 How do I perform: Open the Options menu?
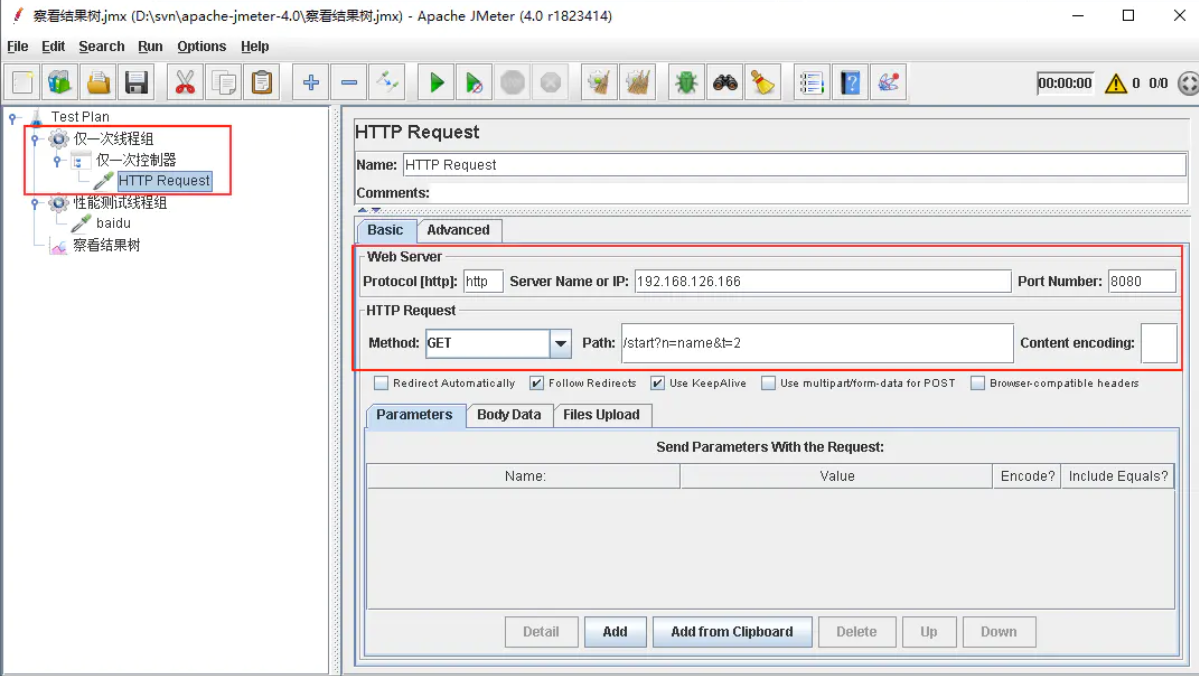(x=202, y=47)
